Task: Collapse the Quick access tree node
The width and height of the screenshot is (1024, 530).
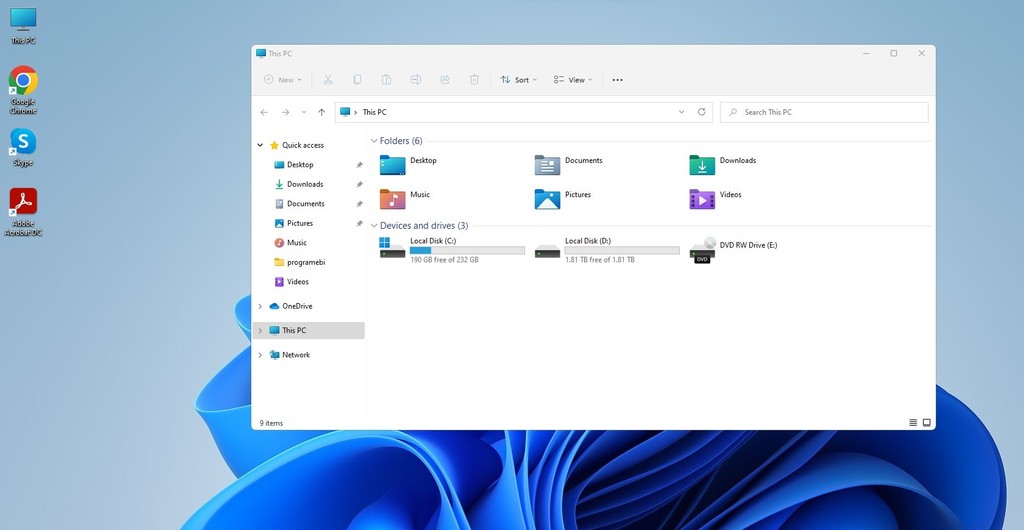Action: (x=260, y=146)
